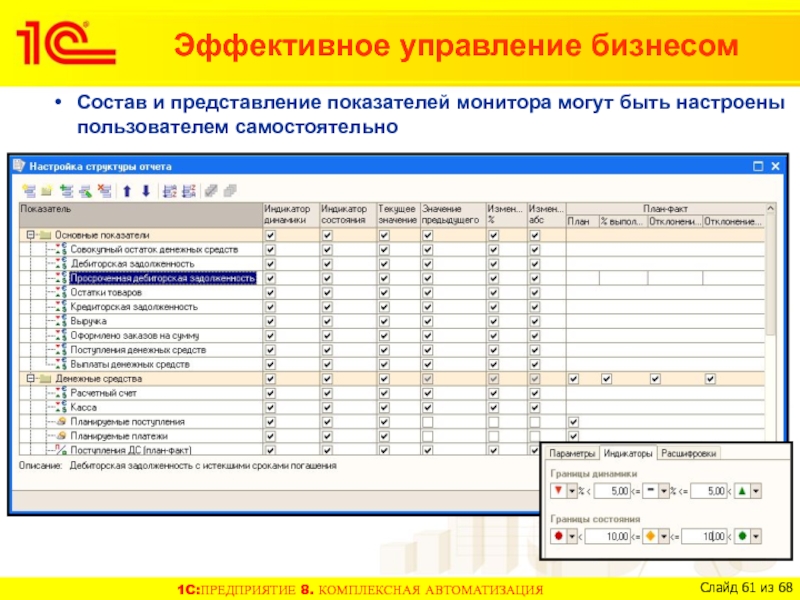Select Совокупный остаток денежных средств row
This screenshot has width=800, height=600.
pyautogui.click(x=154, y=249)
